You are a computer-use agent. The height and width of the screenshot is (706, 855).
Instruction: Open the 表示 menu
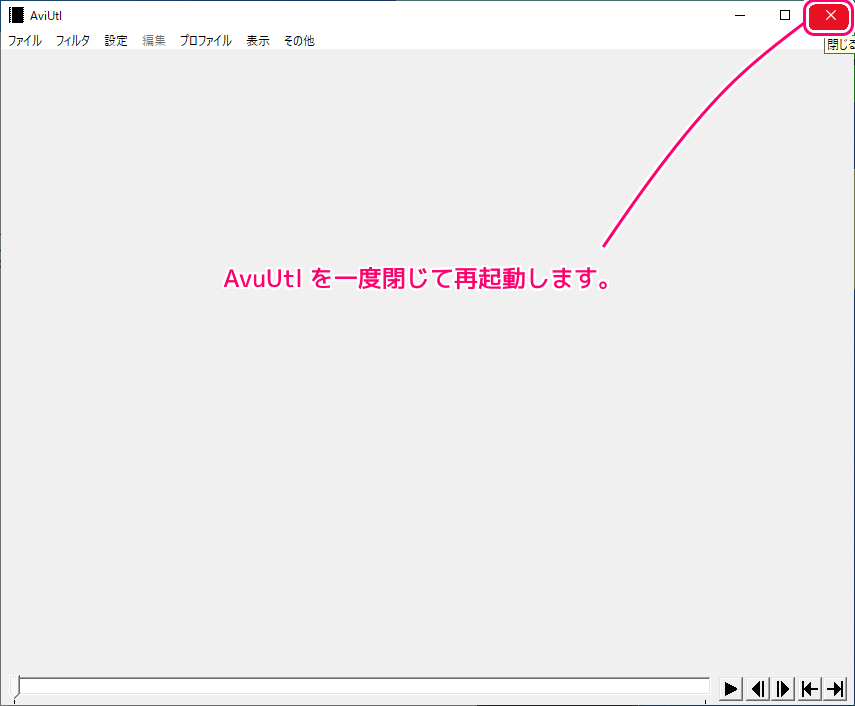click(257, 41)
